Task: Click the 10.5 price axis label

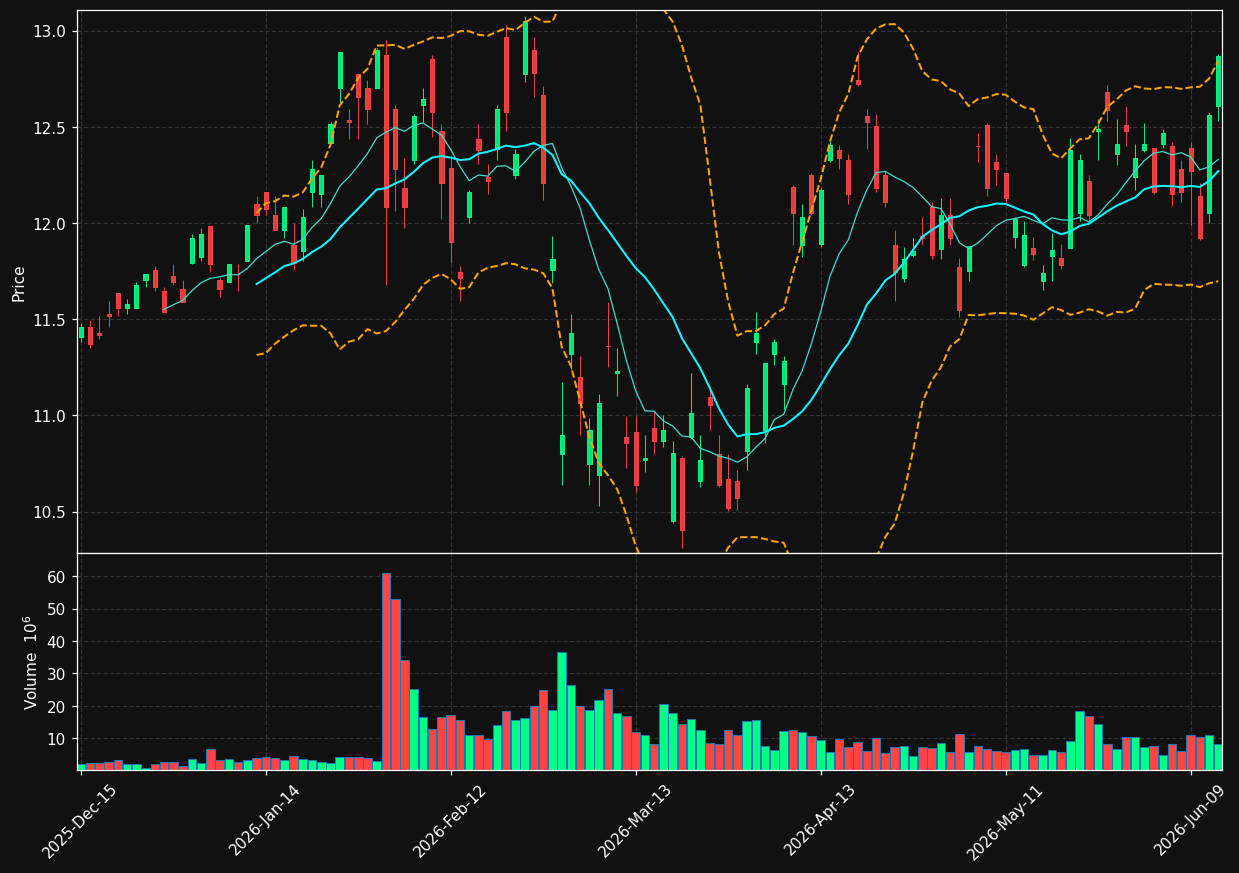Action: click(51, 512)
